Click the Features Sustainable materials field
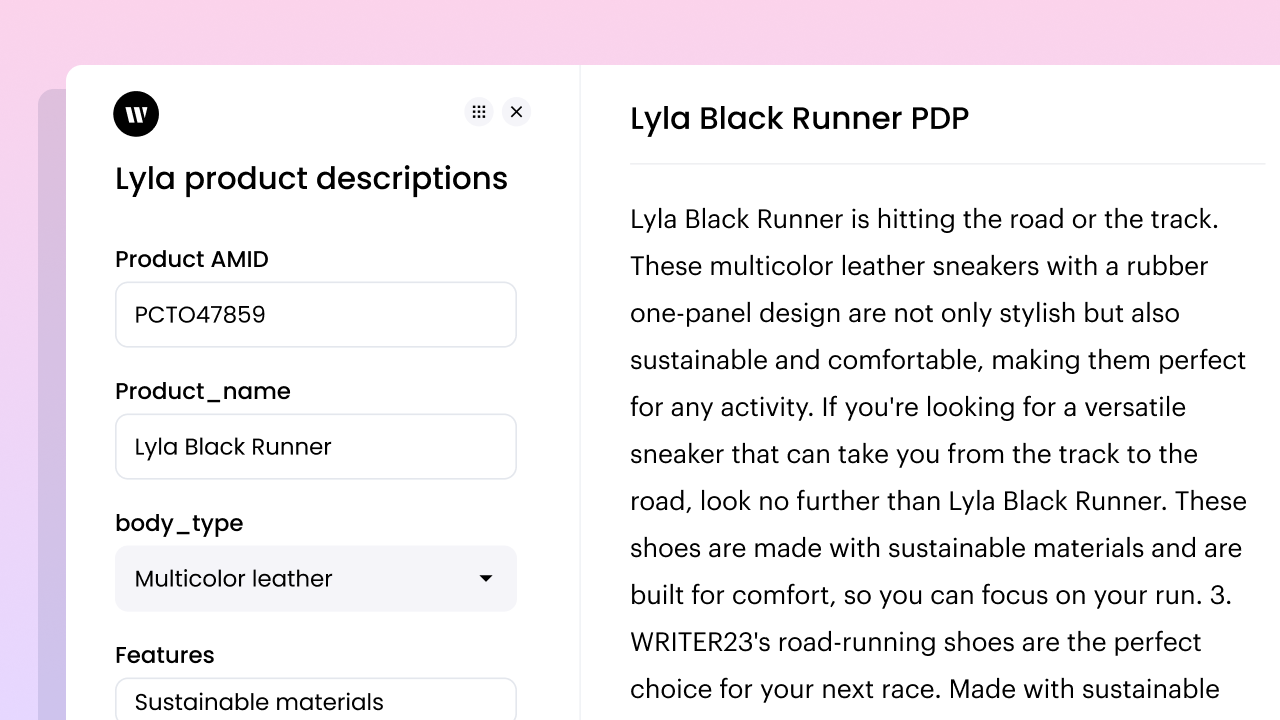Viewport: 1280px width, 720px height. (315, 701)
